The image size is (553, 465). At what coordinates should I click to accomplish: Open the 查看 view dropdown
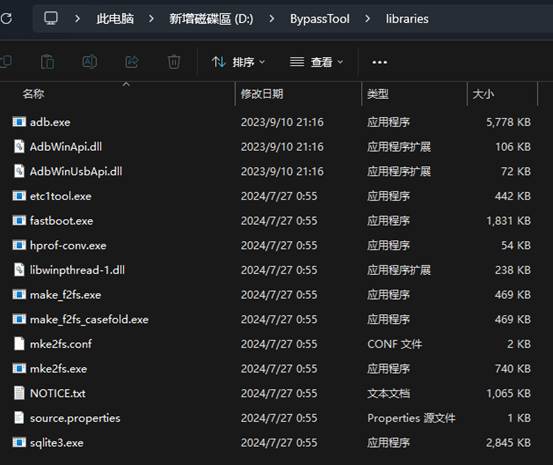coord(316,62)
